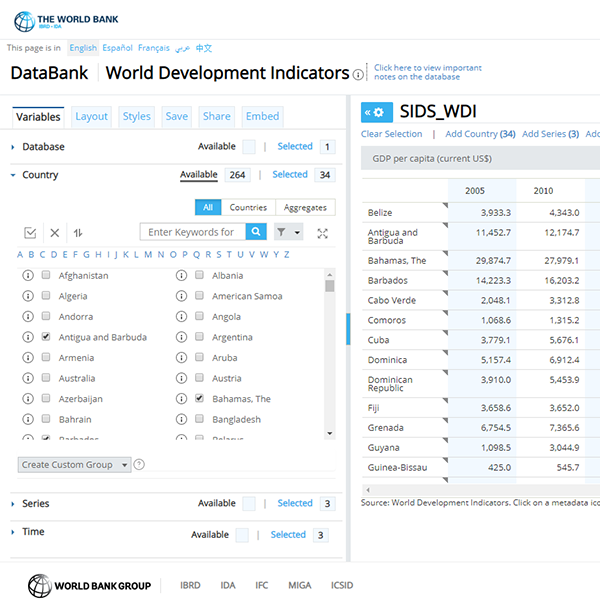Open metadata arrow for Cuba row
This screenshot has width=600, height=600.
(x=445, y=333)
